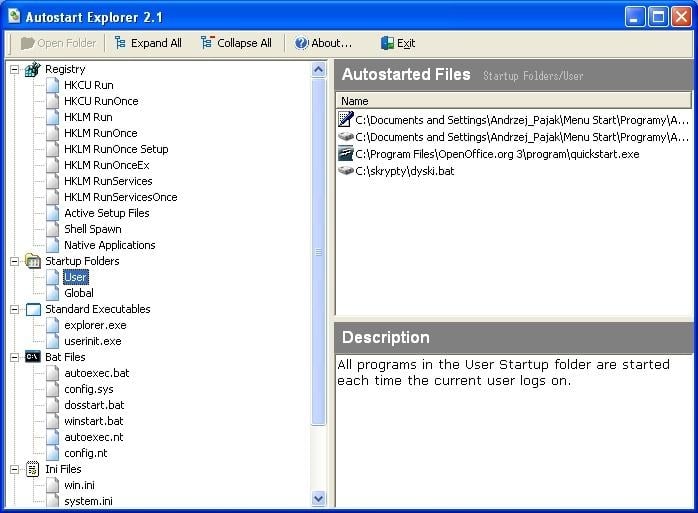Collapse the Startup Folders node
Screen dimensions: 698x513
(15, 261)
